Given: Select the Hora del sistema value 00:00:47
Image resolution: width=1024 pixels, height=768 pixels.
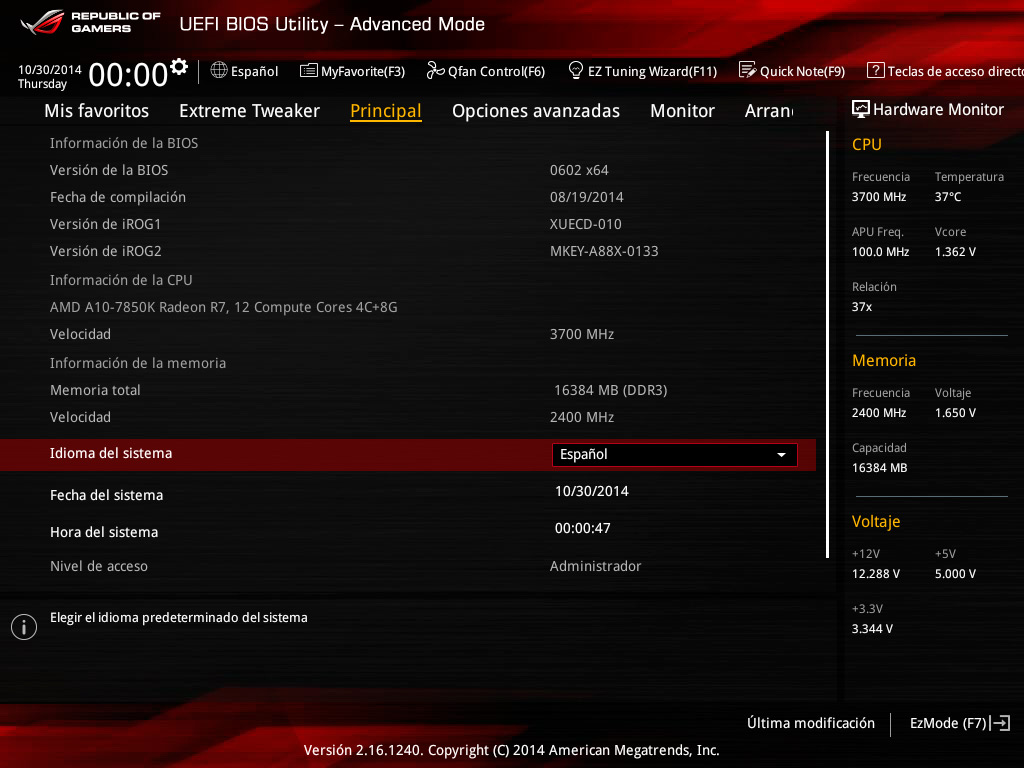Looking at the screenshot, I should pyautogui.click(x=583, y=528).
